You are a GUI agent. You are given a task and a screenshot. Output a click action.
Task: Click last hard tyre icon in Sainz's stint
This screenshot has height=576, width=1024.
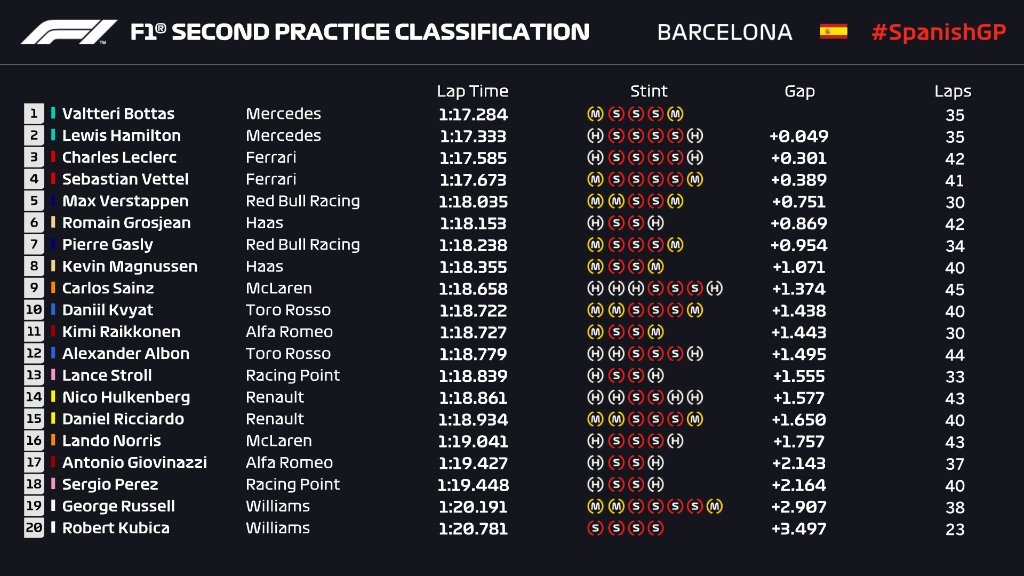coord(714,288)
